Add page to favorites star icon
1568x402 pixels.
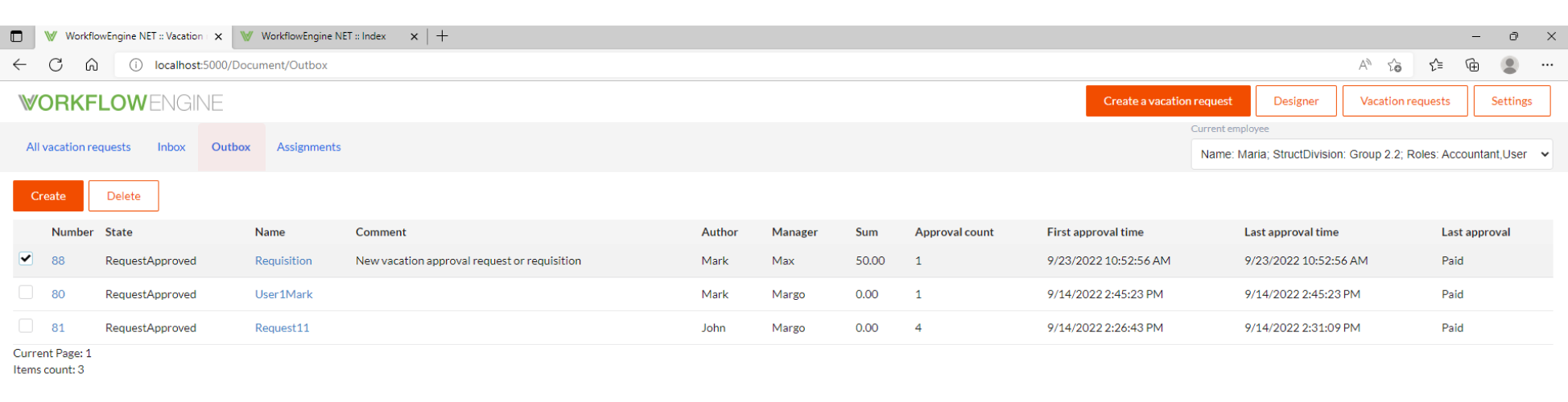click(1395, 65)
